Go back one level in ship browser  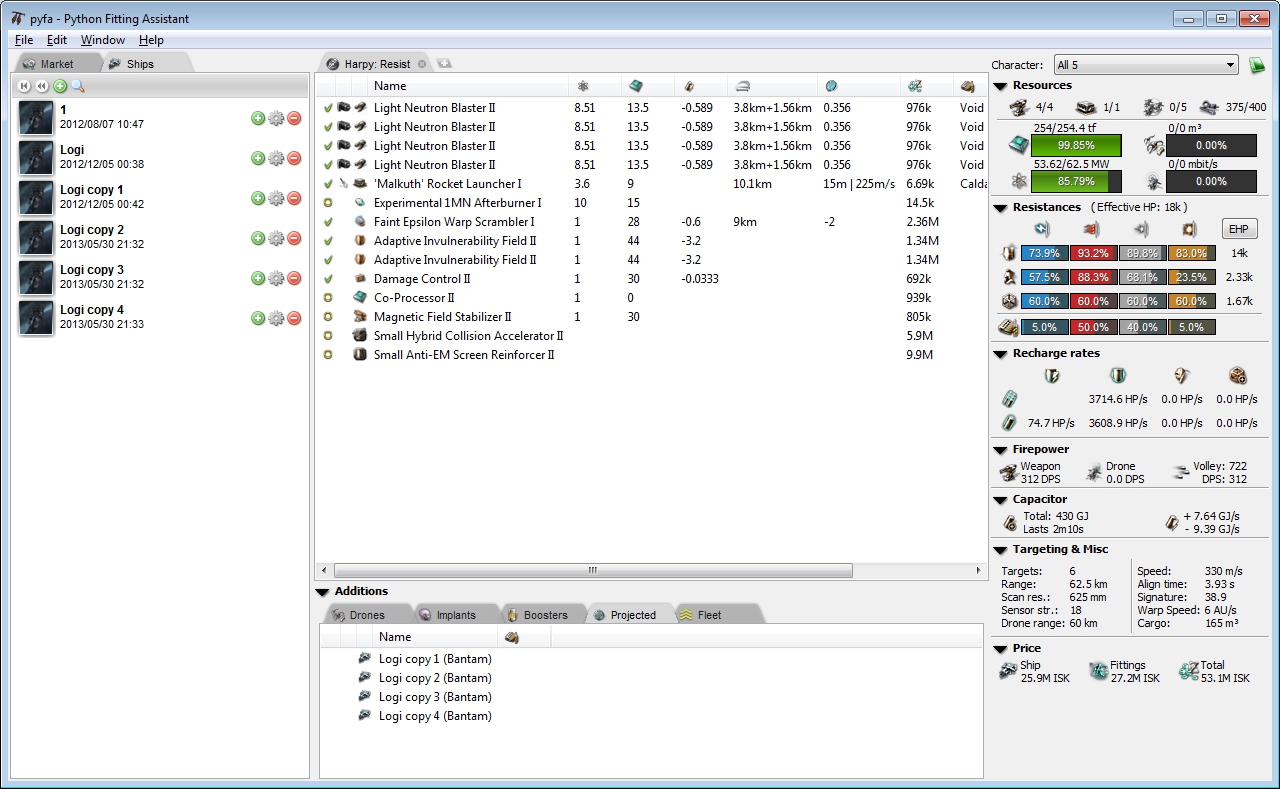click(x=42, y=86)
